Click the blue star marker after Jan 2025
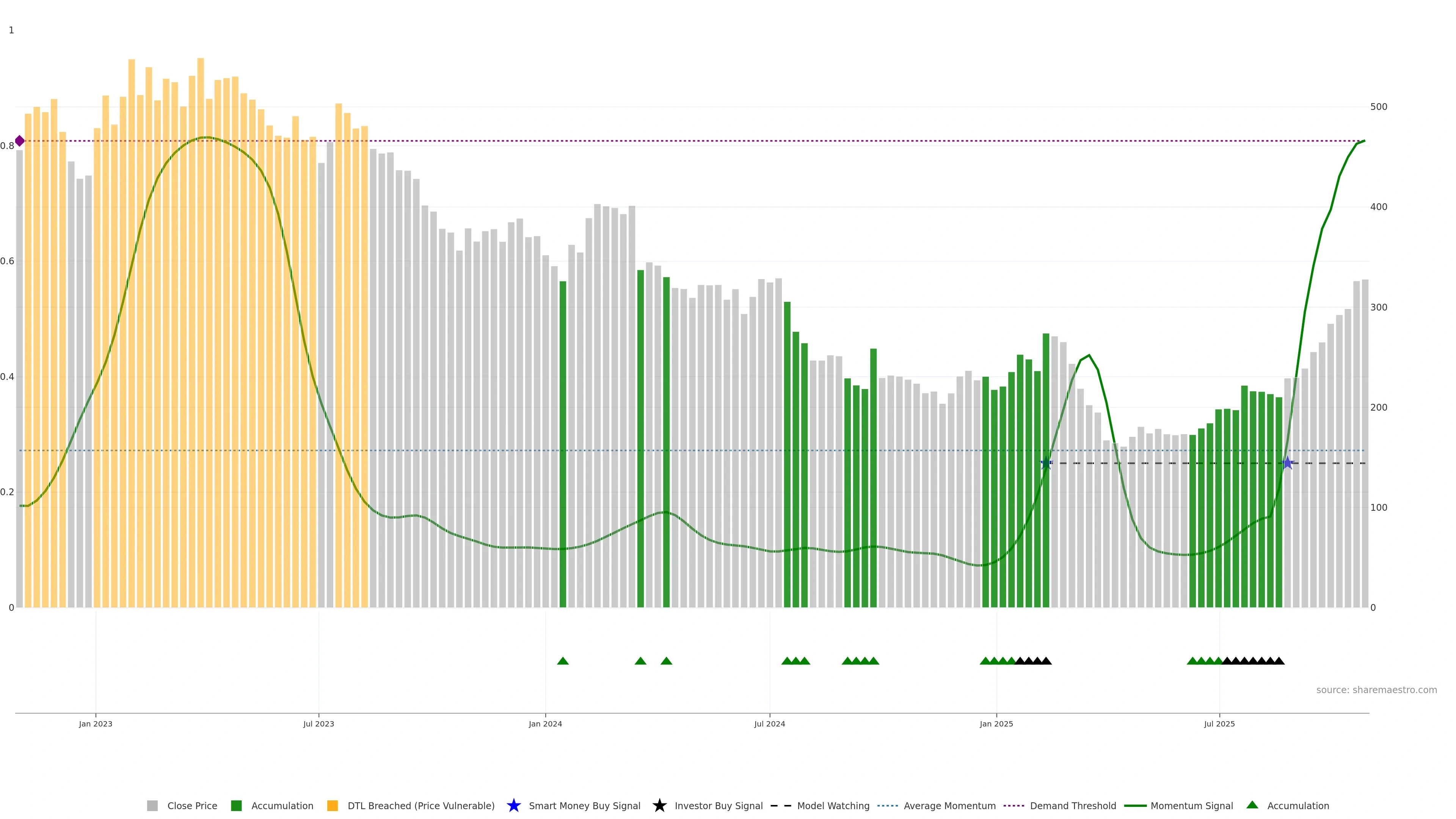 [x=1046, y=463]
